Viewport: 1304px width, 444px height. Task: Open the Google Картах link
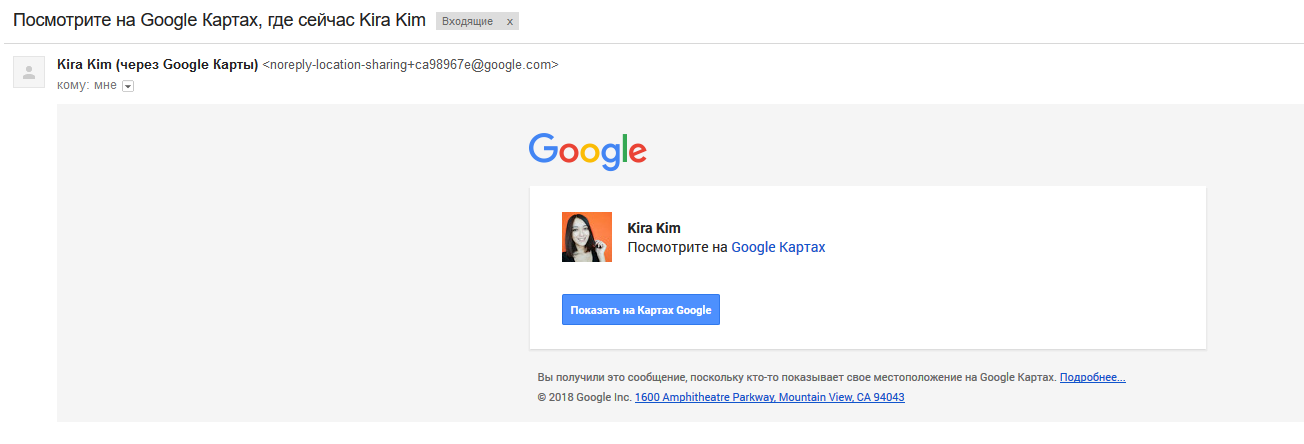pyautogui.click(x=778, y=247)
